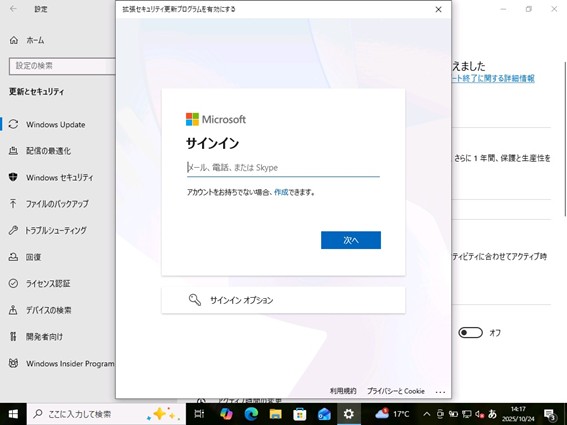
Task: Click the ホーム home icon in Settings
Action: [x=14, y=40]
